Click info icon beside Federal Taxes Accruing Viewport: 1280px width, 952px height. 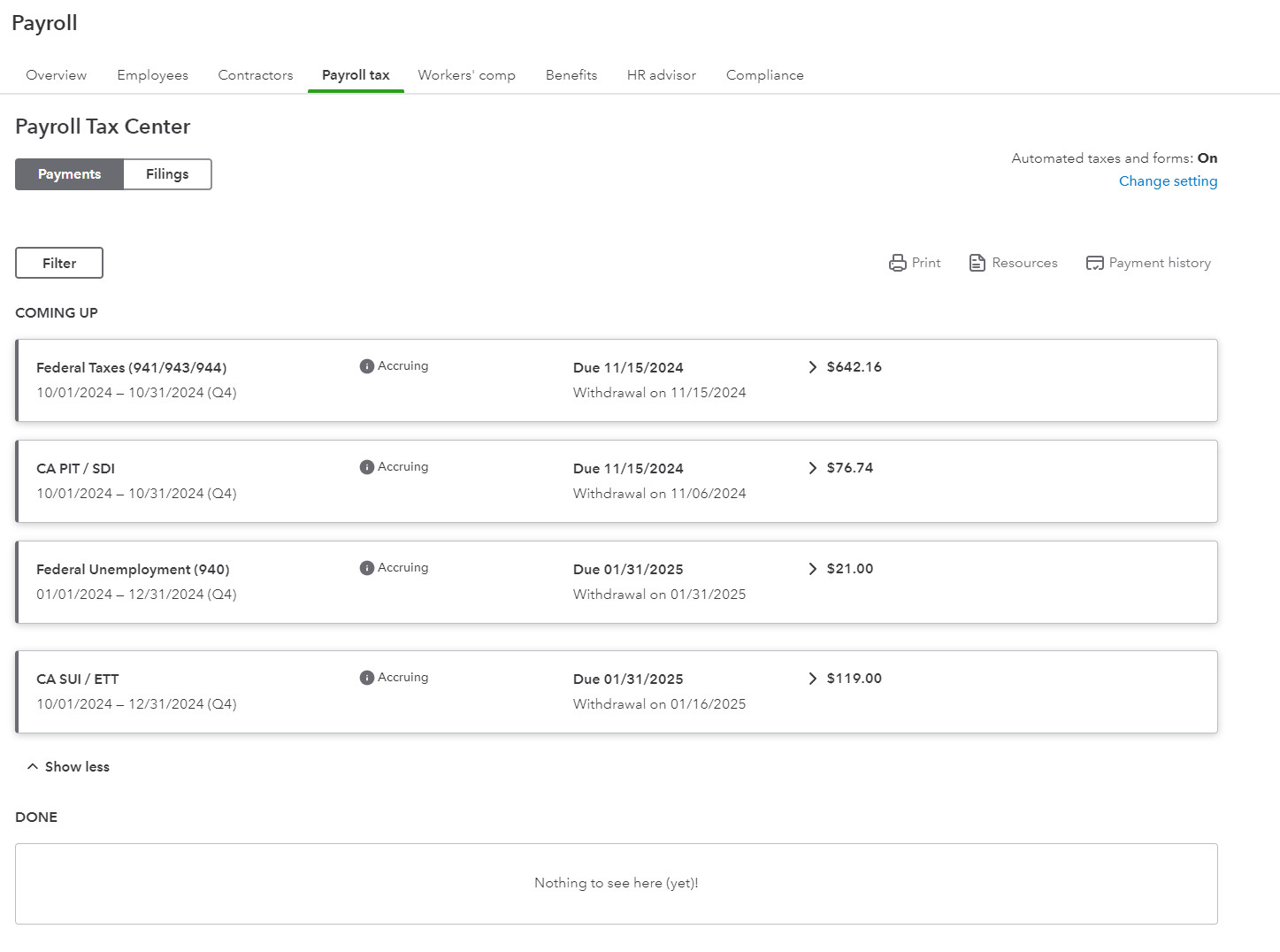click(367, 366)
